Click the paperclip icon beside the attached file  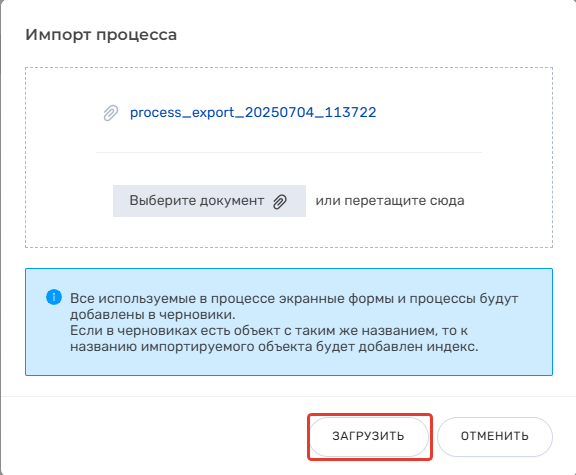[111, 113]
